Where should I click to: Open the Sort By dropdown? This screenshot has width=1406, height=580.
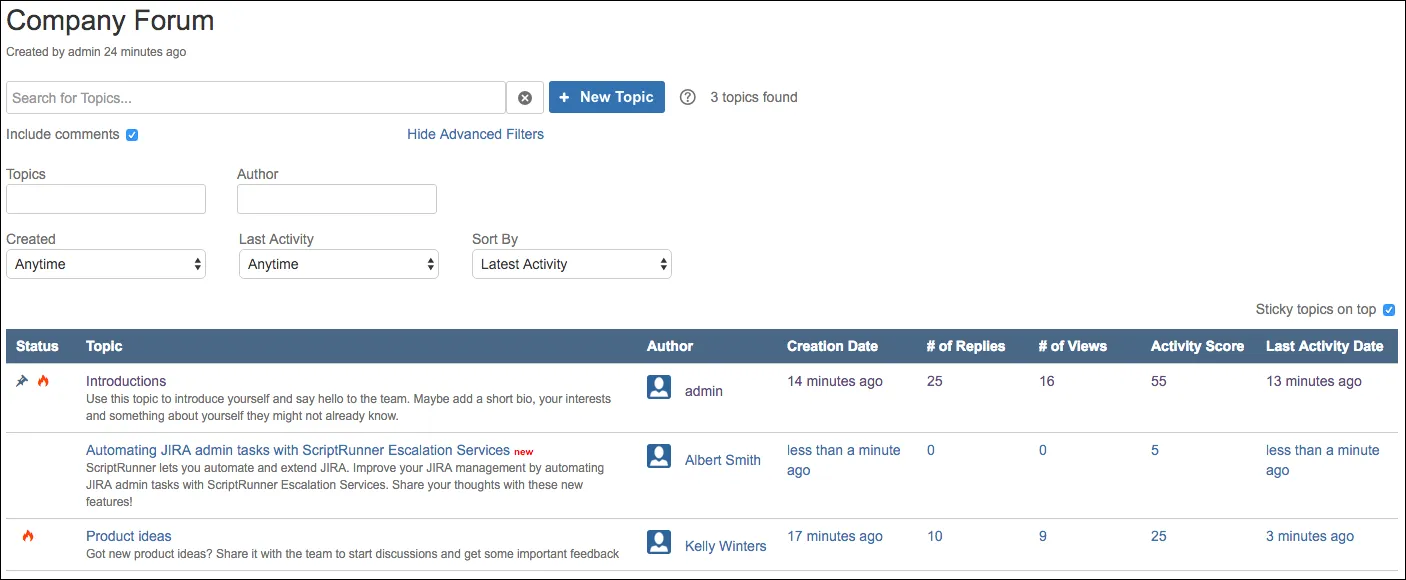coord(572,264)
